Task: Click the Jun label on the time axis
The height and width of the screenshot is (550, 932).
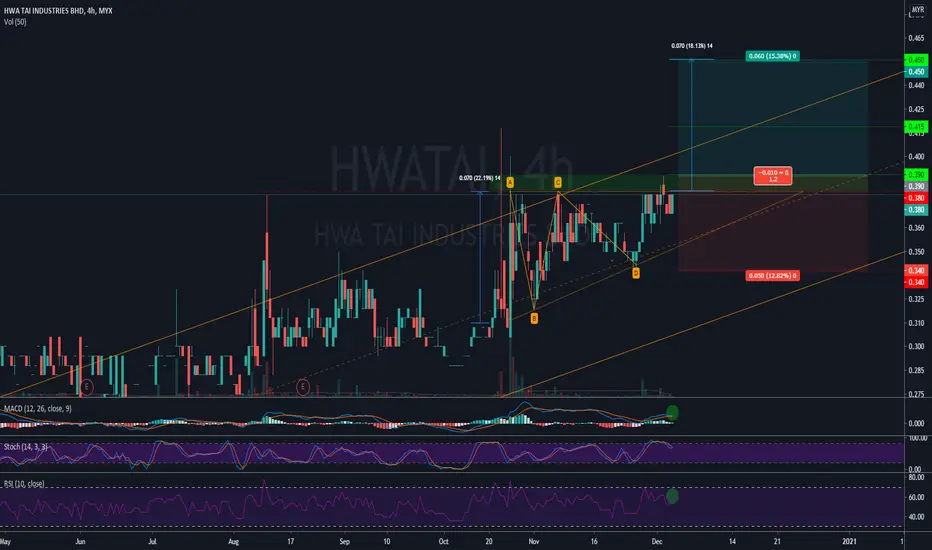Action: [x=80, y=542]
